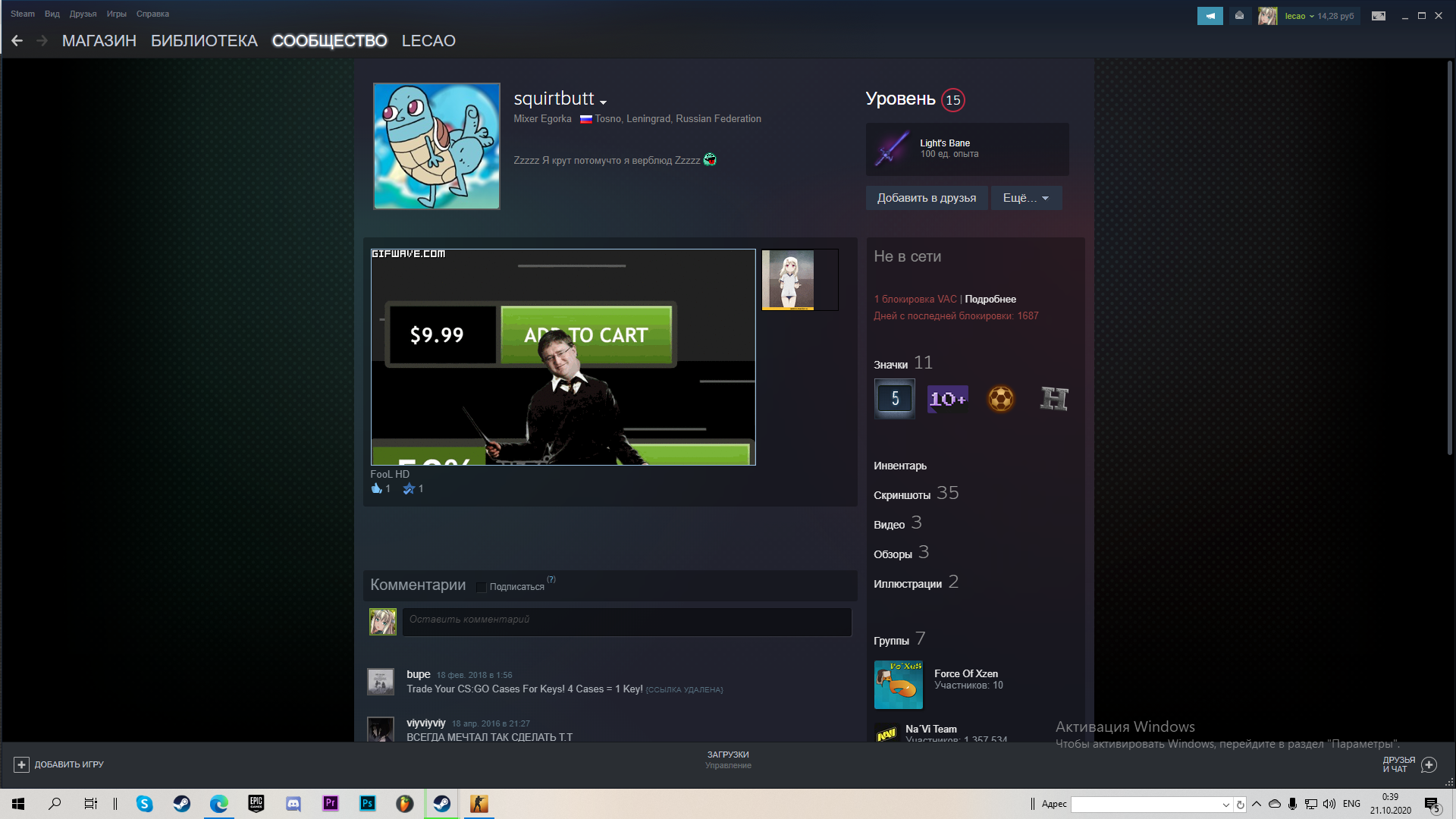Open Premiere Pro from the taskbar
Viewport: 1456px width, 819px height.
coord(331,804)
